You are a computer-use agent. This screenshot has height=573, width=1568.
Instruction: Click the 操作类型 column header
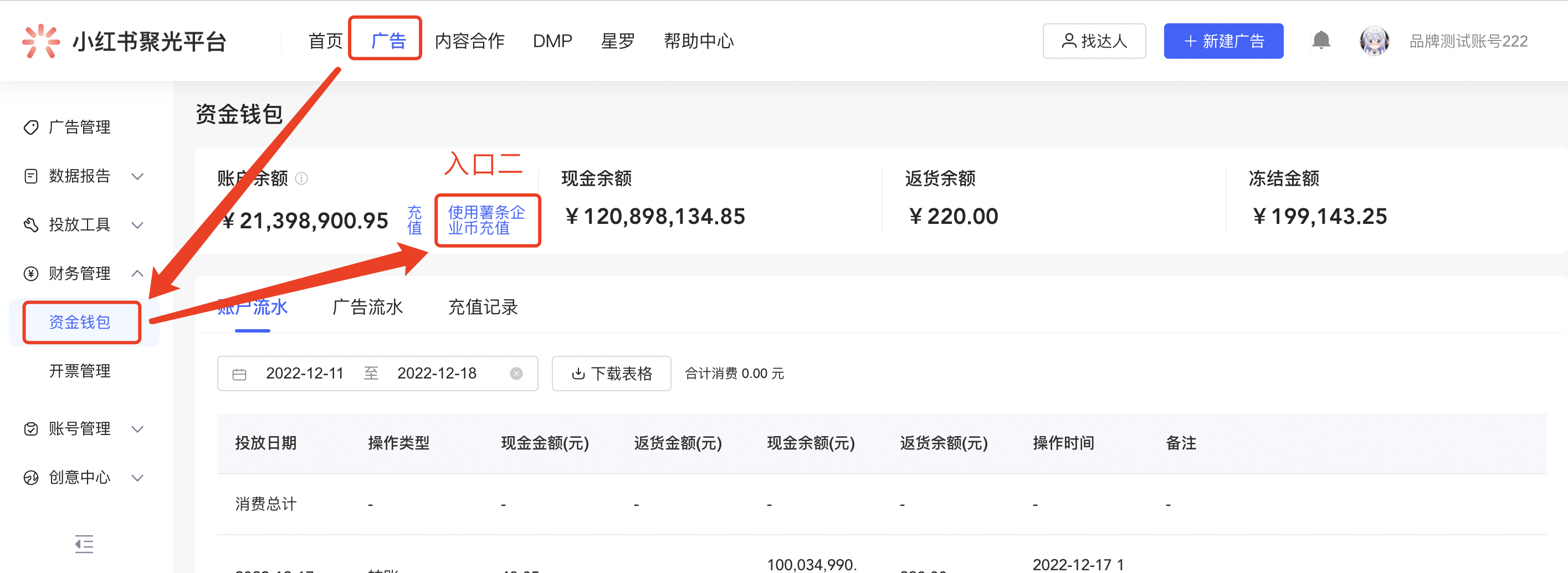pos(399,443)
